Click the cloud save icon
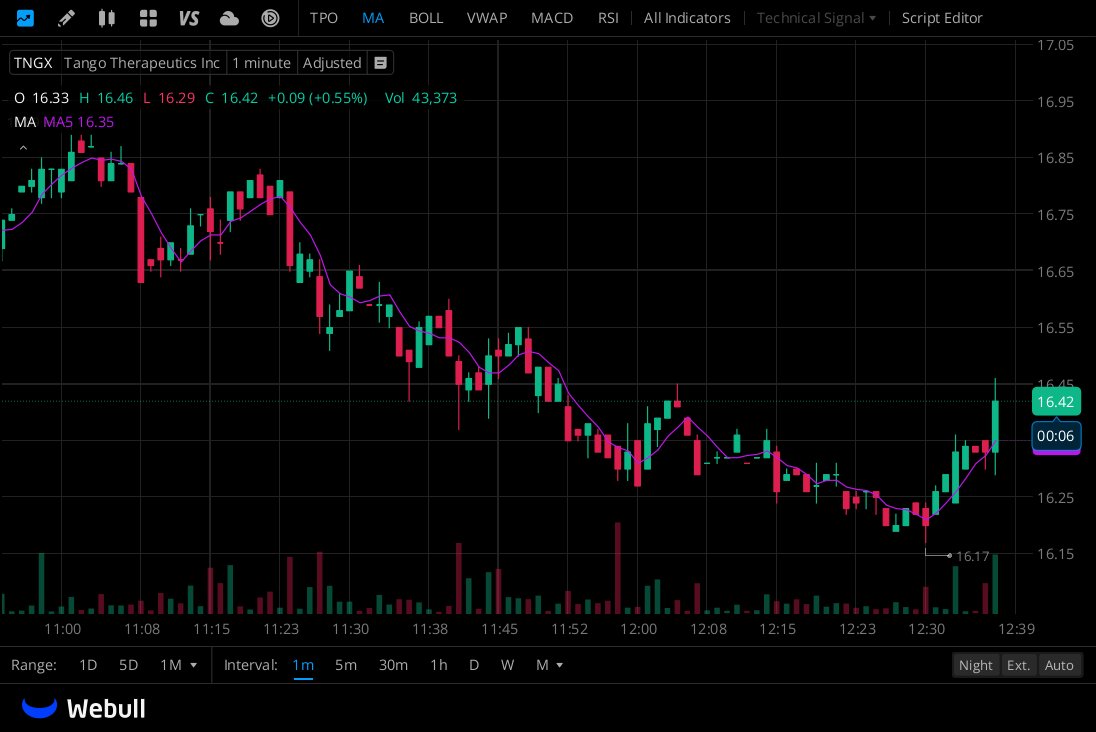The width and height of the screenshot is (1096, 732). (x=229, y=18)
